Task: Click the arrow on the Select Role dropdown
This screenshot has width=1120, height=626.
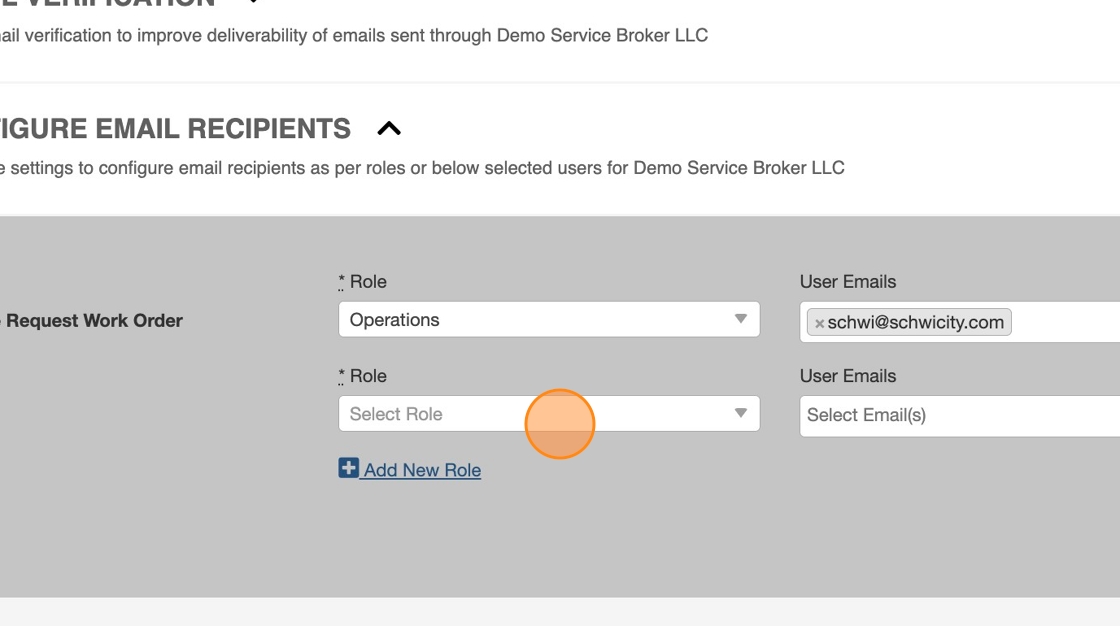Action: point(741,413)
